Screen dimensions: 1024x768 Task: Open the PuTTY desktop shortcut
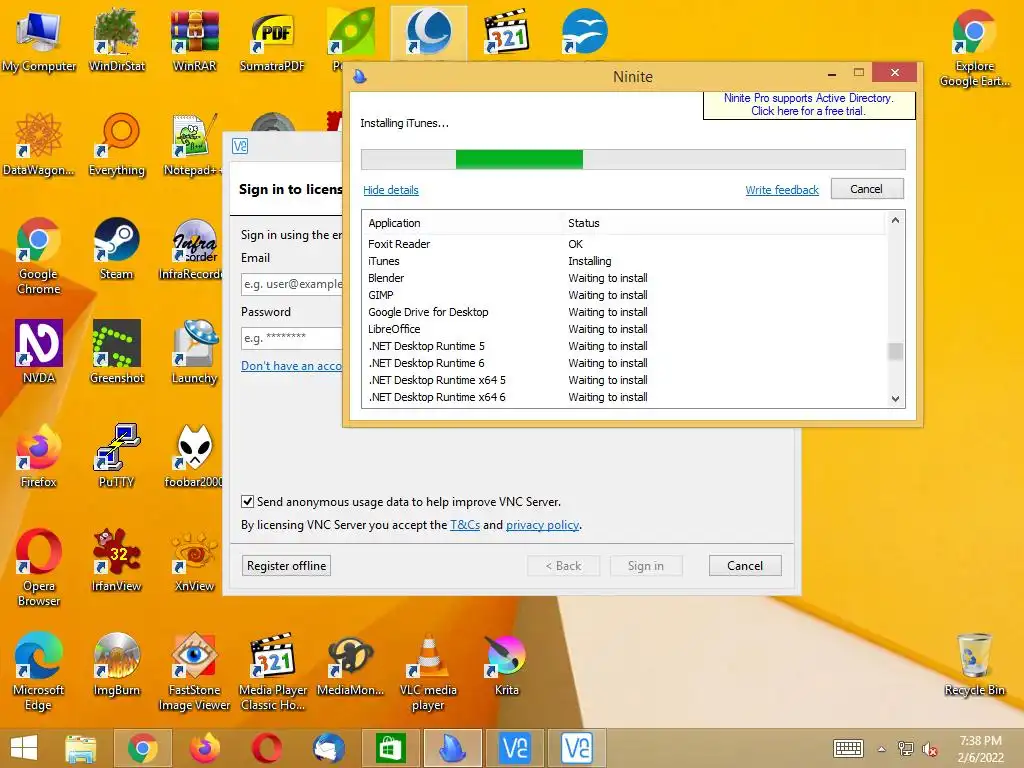116,456
